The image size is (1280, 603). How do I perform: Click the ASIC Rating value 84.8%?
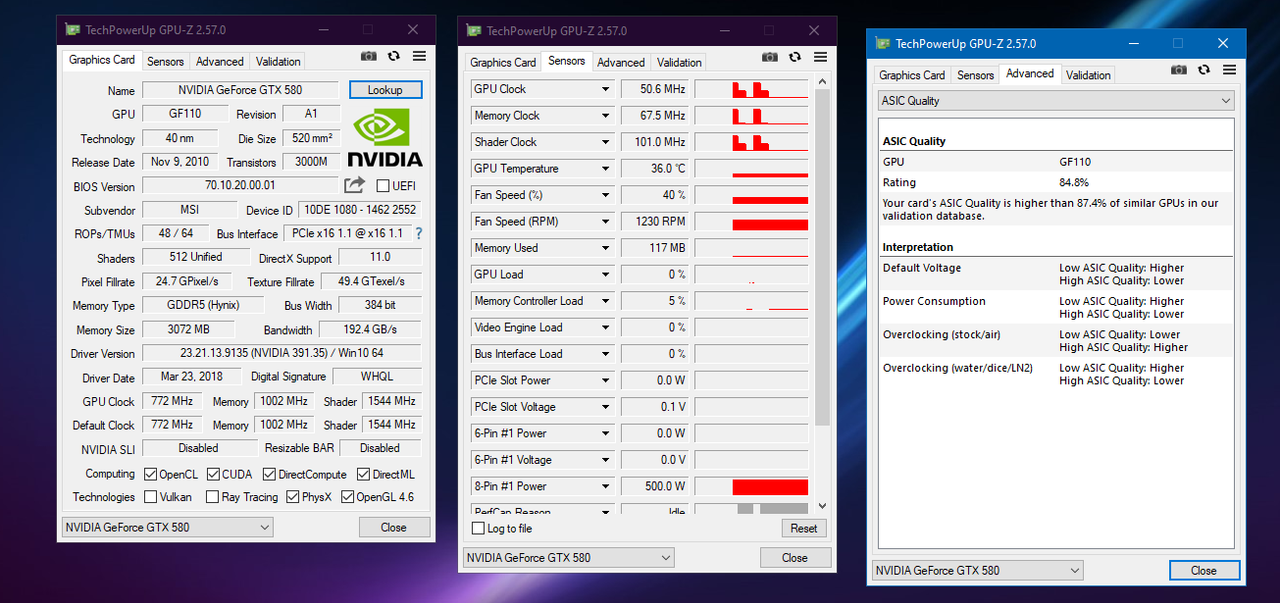click(x=1074, y=183)
